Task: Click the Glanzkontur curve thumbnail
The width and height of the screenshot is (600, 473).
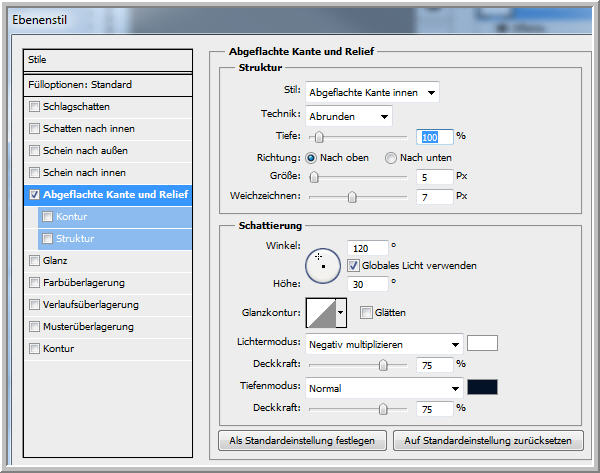Action: (x=321, y=313)
